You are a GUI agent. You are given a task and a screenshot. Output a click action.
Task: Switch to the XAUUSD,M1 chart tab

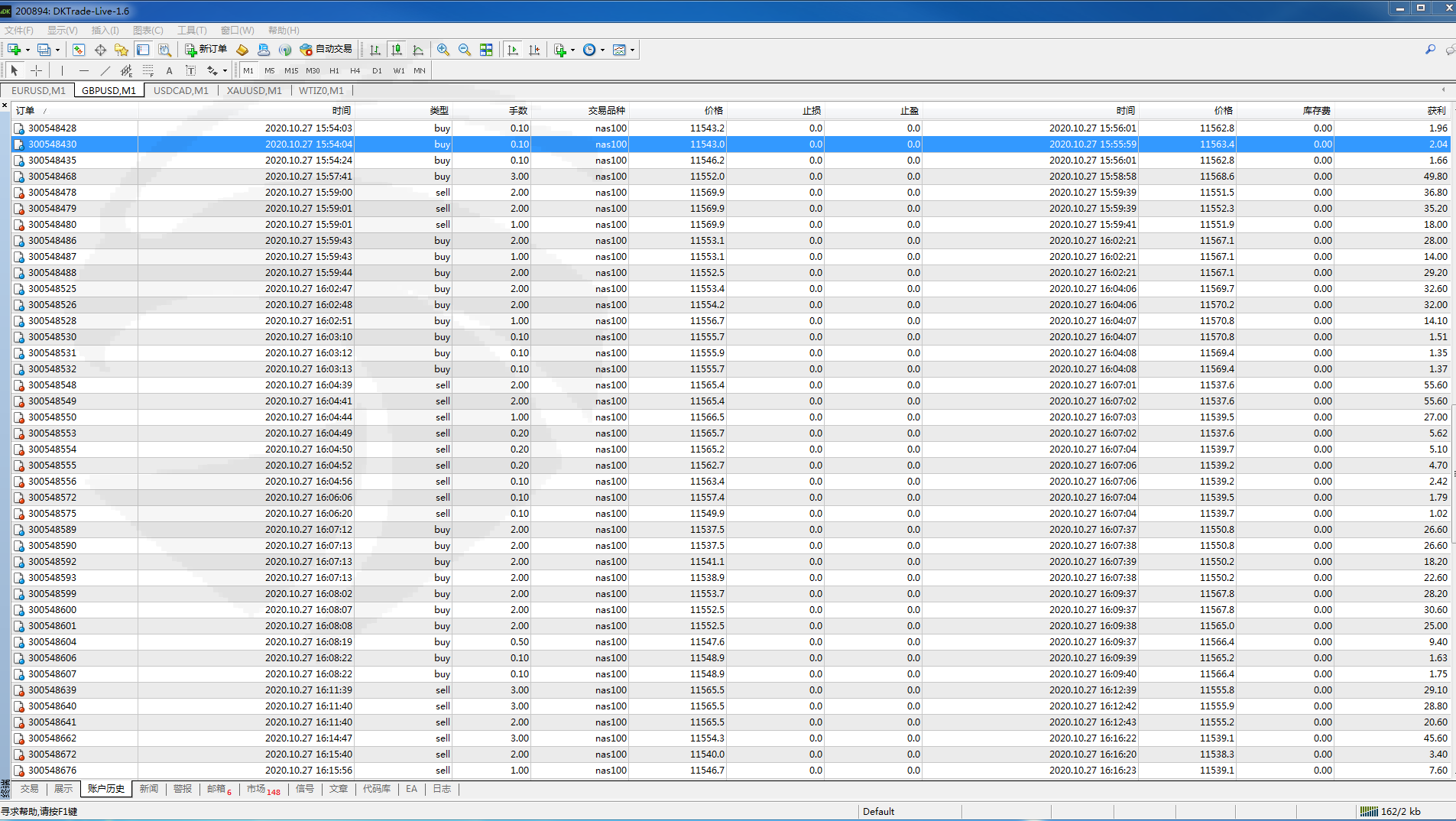coord(254,90)
